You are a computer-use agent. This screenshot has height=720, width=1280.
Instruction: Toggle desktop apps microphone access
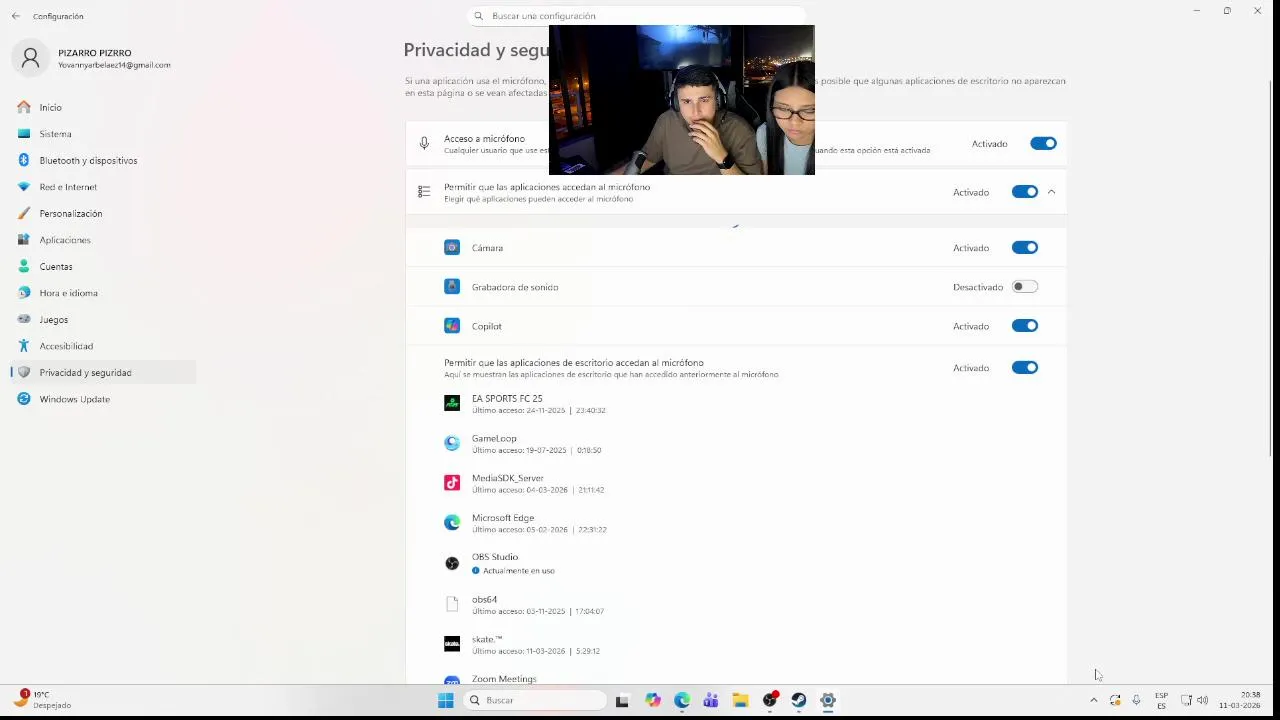pyautogui.click(x=1024, y=368)
